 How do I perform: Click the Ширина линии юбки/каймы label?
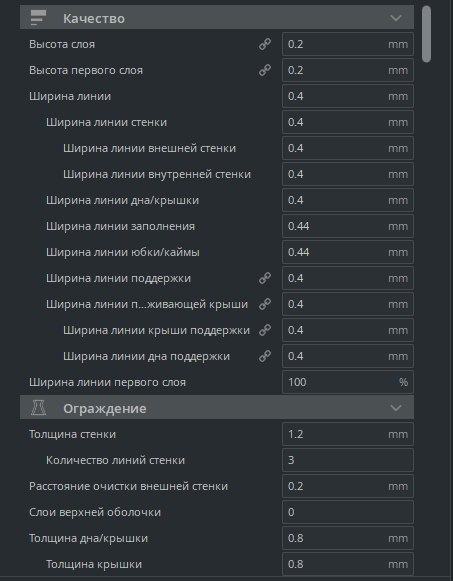click(123, 252)
